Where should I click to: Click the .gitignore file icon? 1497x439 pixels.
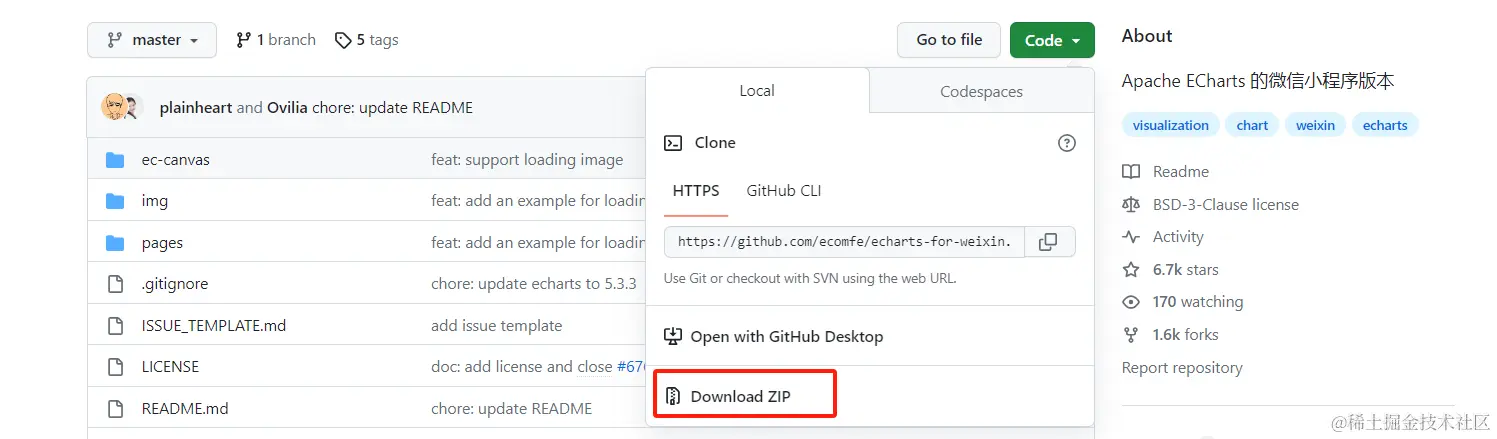tap(115, 284)
